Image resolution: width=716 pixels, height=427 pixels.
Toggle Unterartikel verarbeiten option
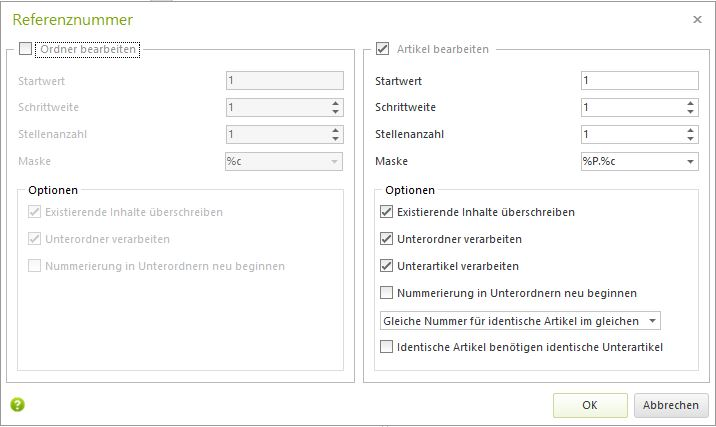386,266
